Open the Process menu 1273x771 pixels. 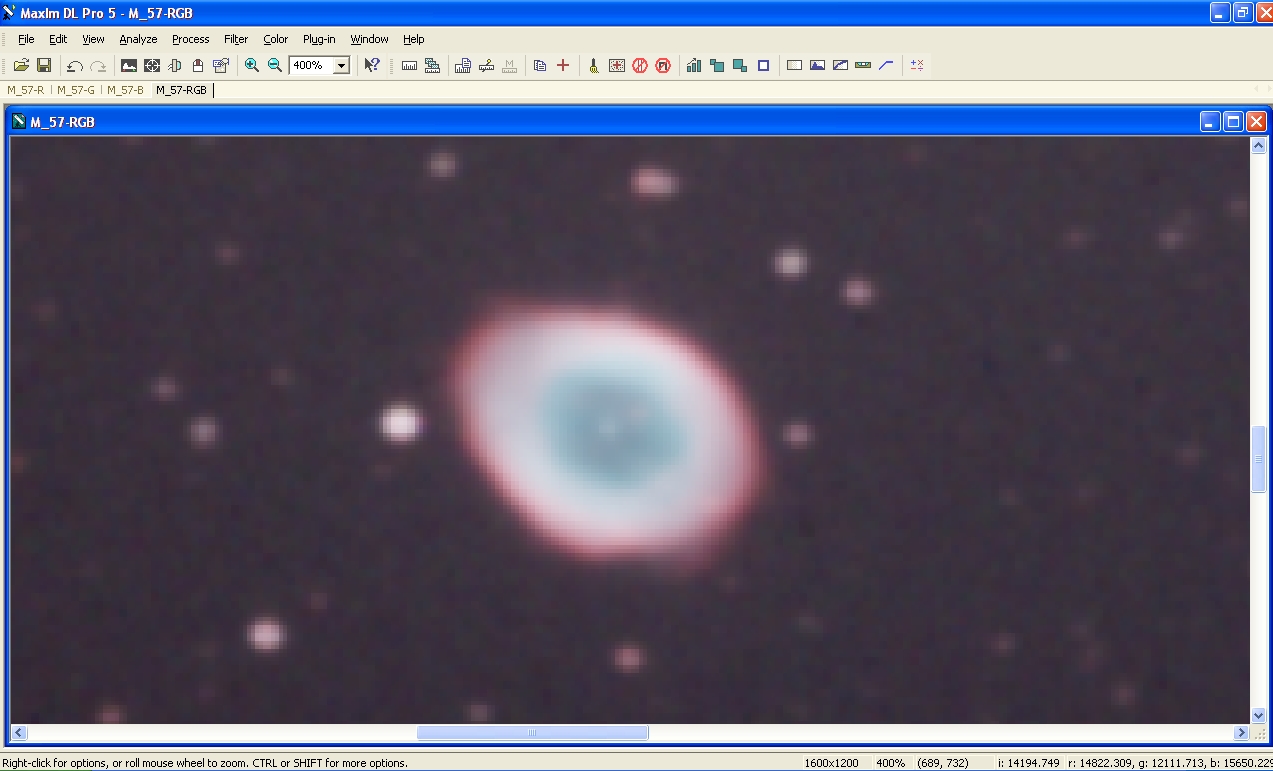coord(190,39)
